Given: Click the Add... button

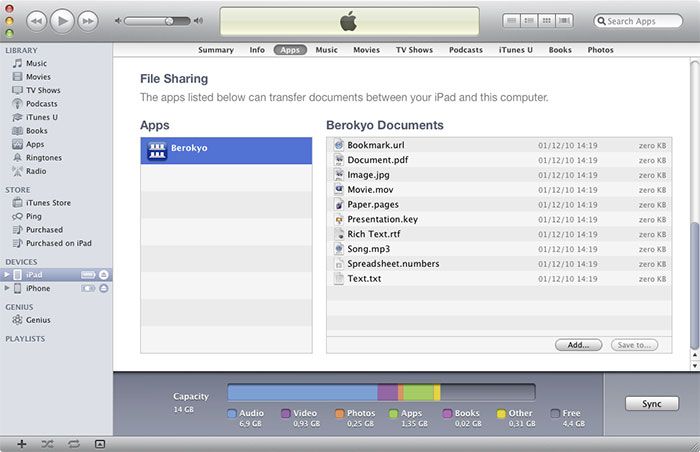Looking at the screenshot, I should (x=579, y=345).
